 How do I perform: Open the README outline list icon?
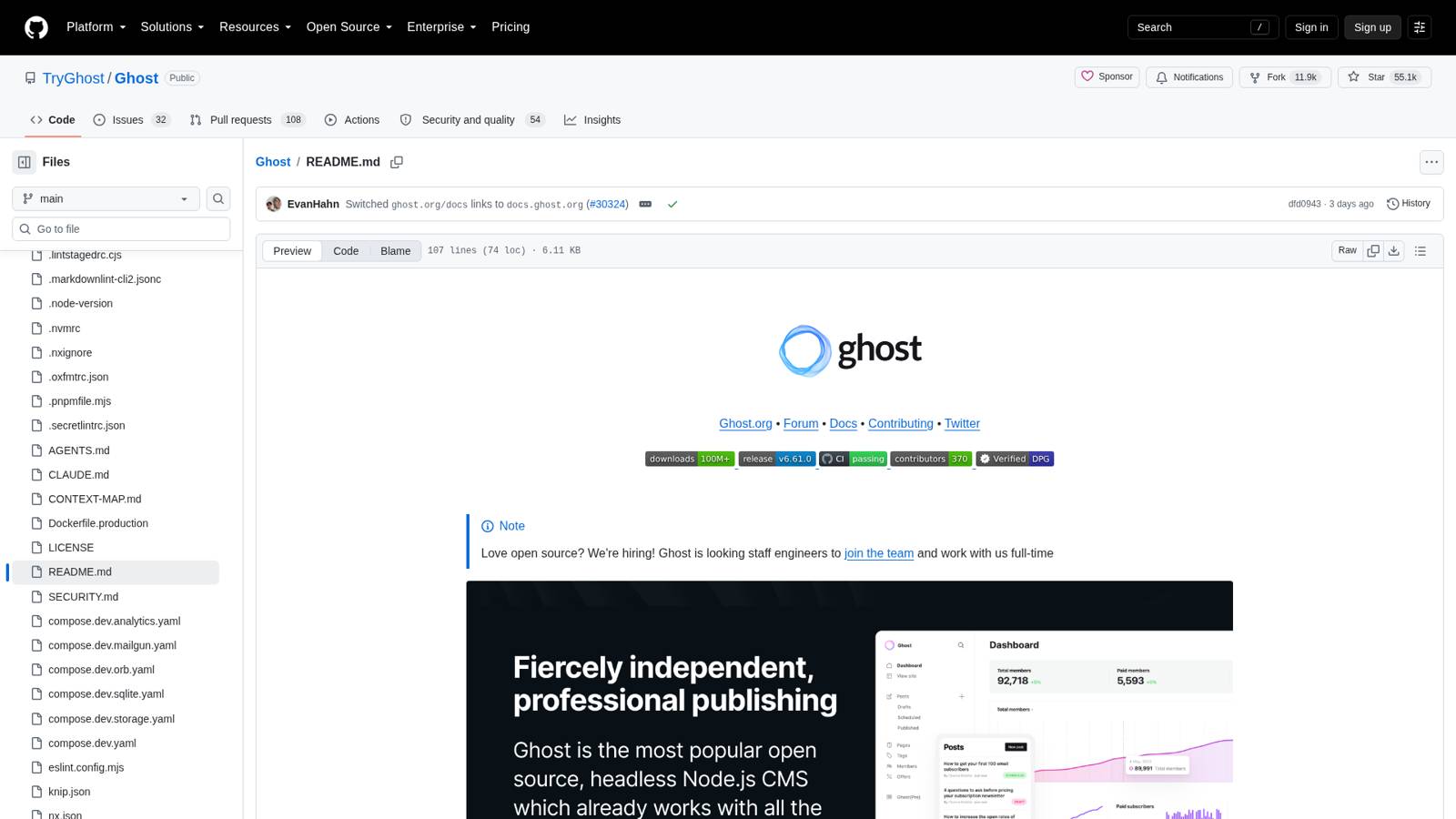[x=1421, y=251]
